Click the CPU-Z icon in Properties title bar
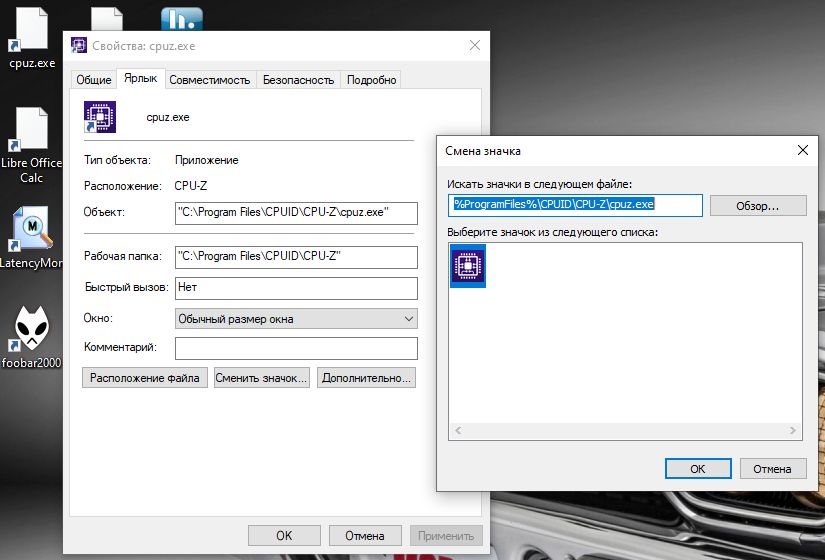 click(x=79, y=45)
